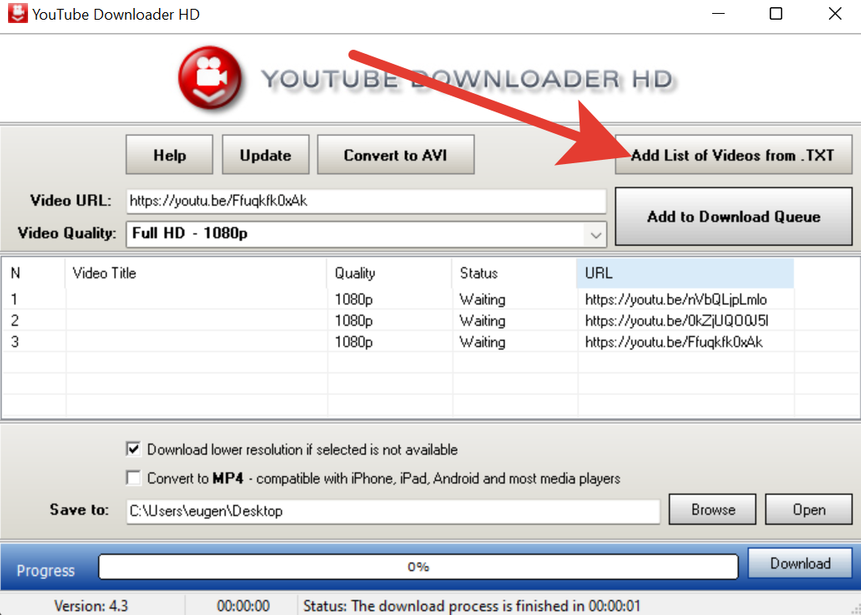Focus the Video URL input field
This screenshot has height=615, width=861.
(366, 201)
